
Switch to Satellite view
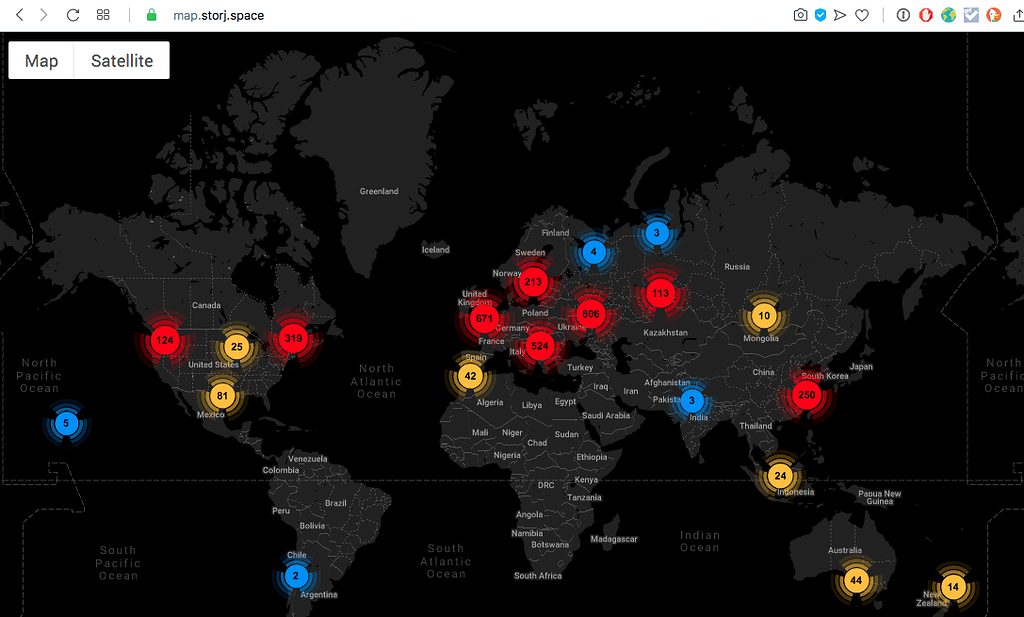point(121,60)
